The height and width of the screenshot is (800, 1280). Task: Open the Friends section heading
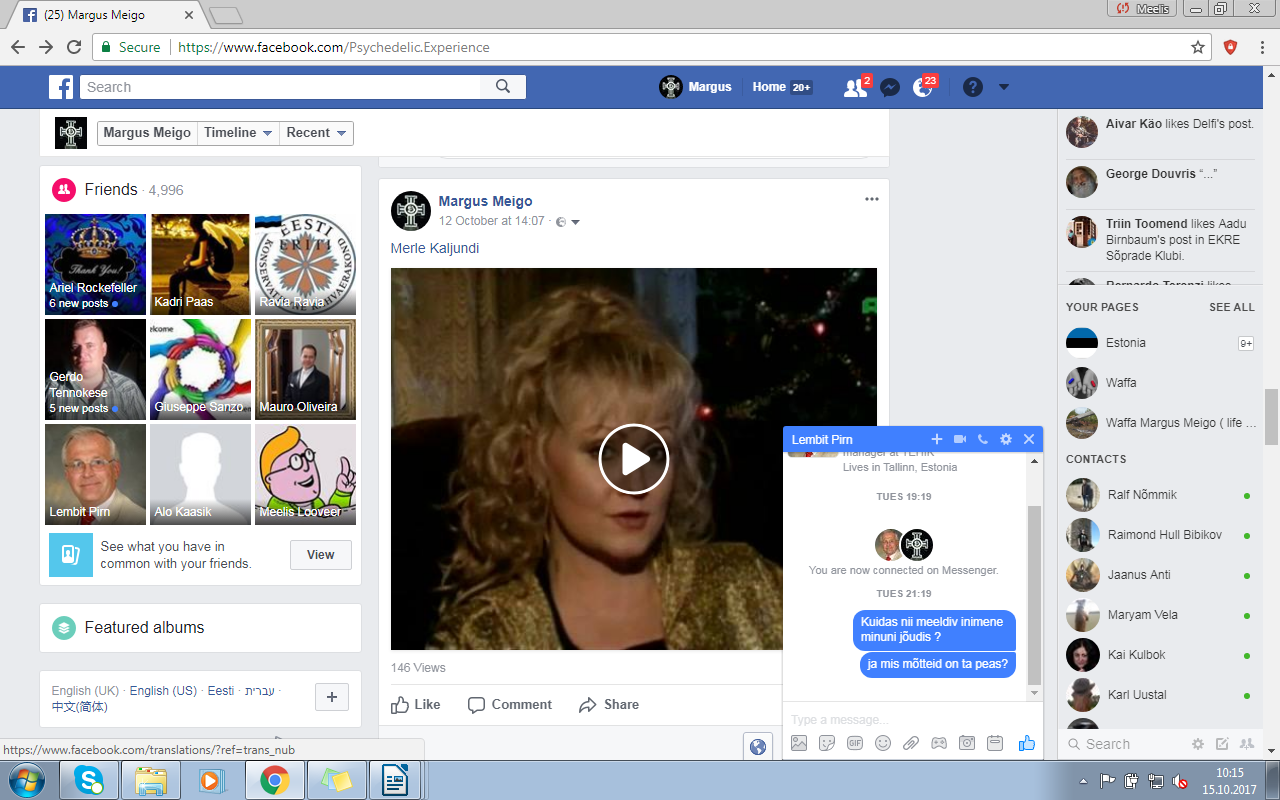[x=111, y=189]
